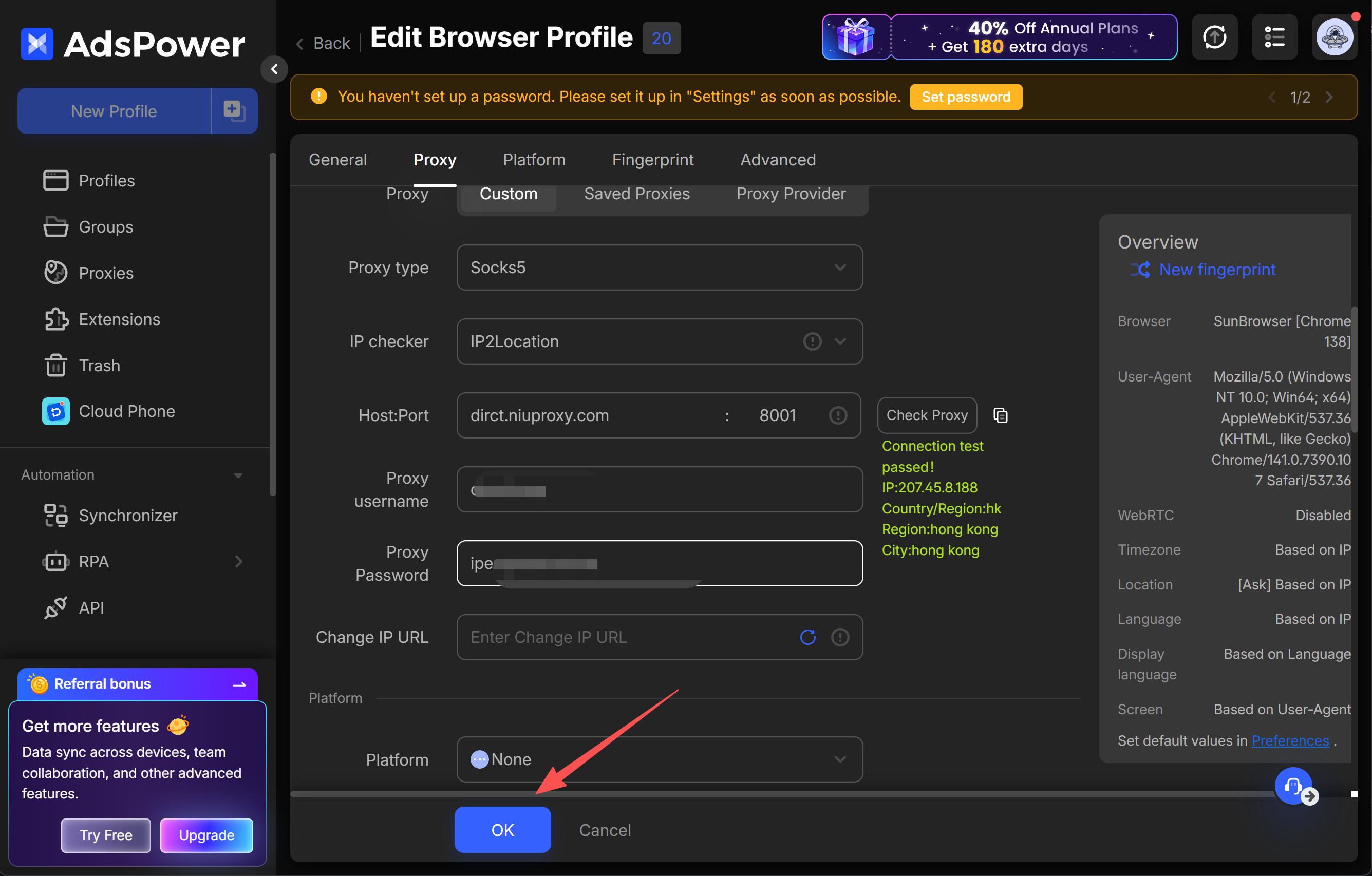Open the task list icon in the header
1372x876 pixels.
[1274, 37]
